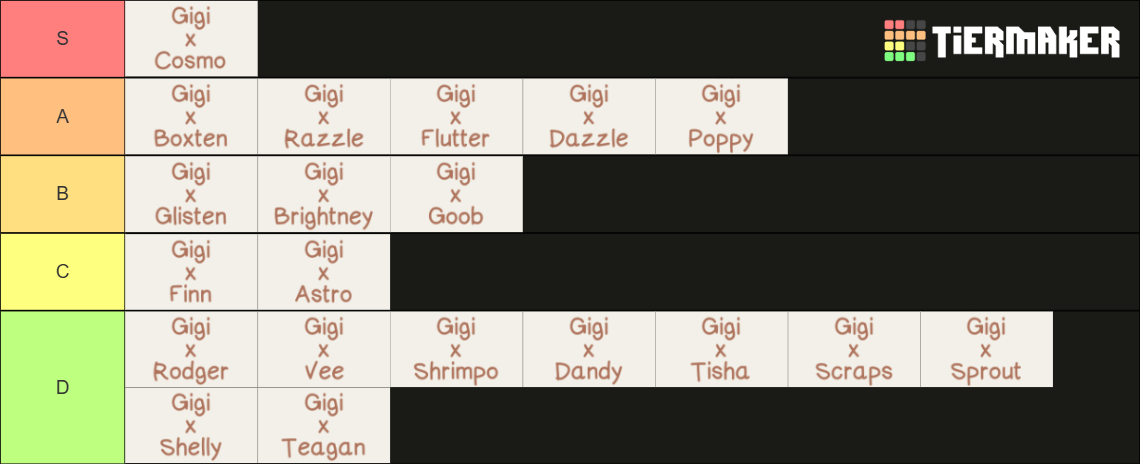Pick the Gigi x Flutter tile
The width and height of the screenshot is (1140, 464).
pos(457,116)
